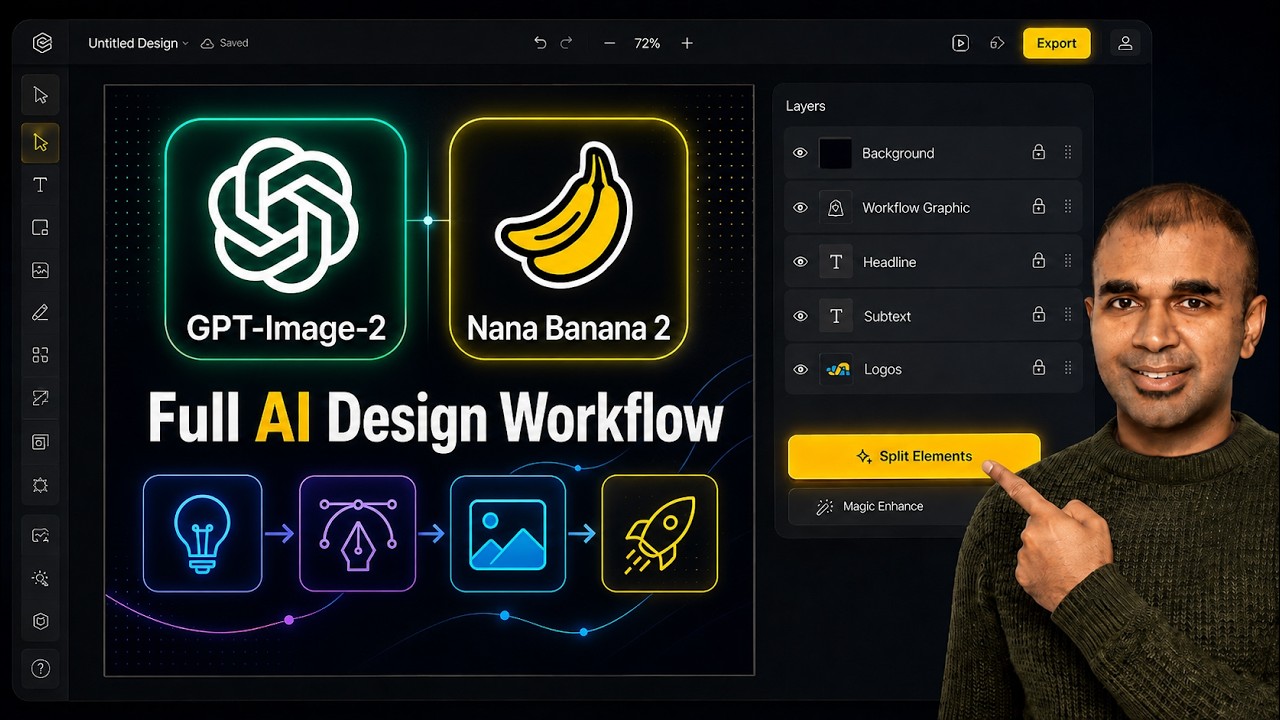Click the Saved cloud status

tap(224, 43)
